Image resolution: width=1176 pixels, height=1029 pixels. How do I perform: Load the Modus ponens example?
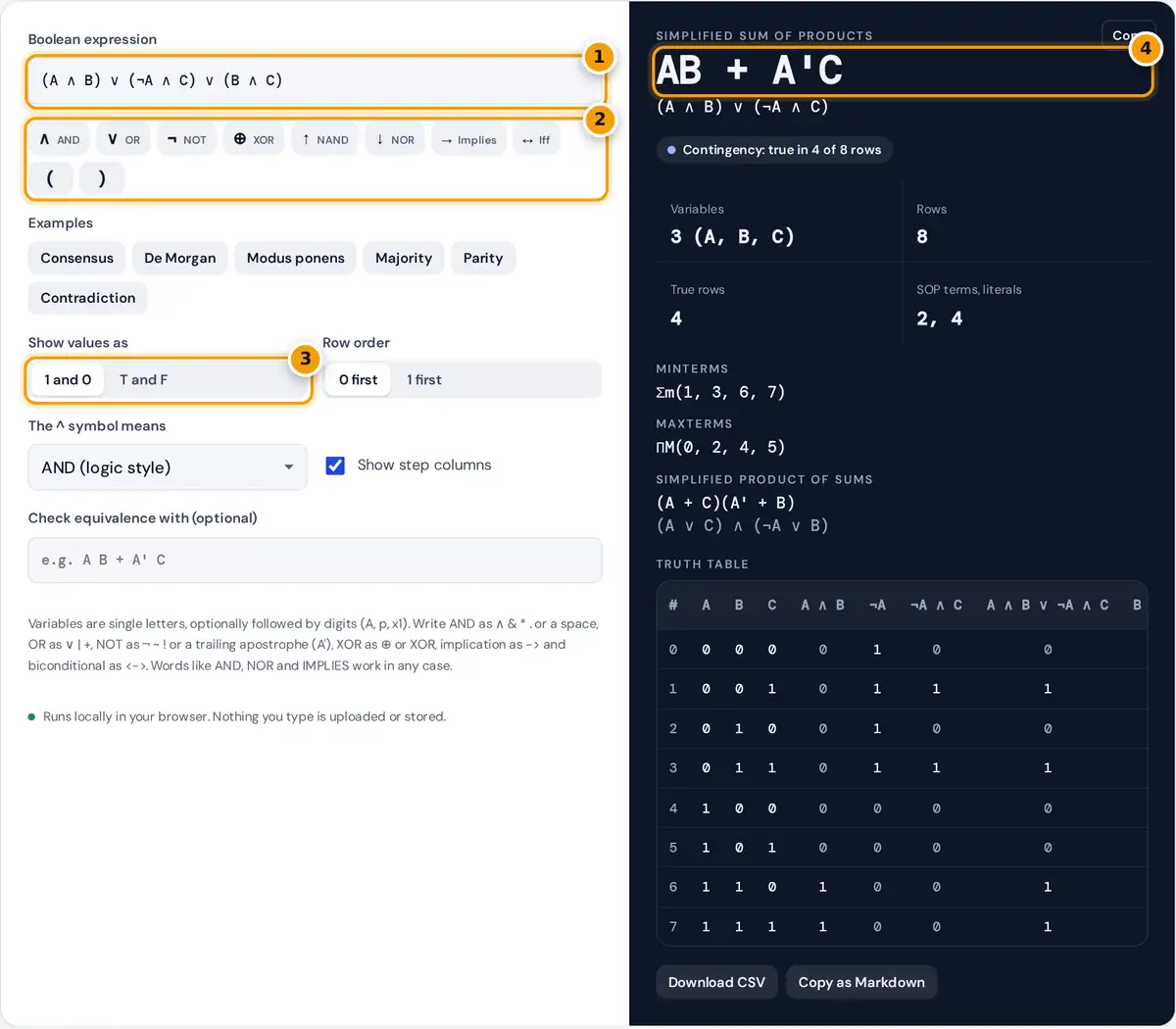pyautogui.click(x=295, y=259)
